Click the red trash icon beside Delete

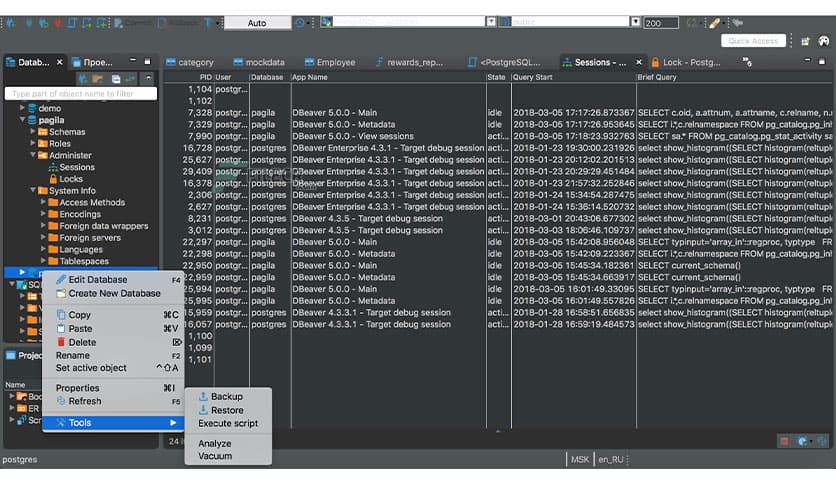pyautogui.click(x=61, y=342)
